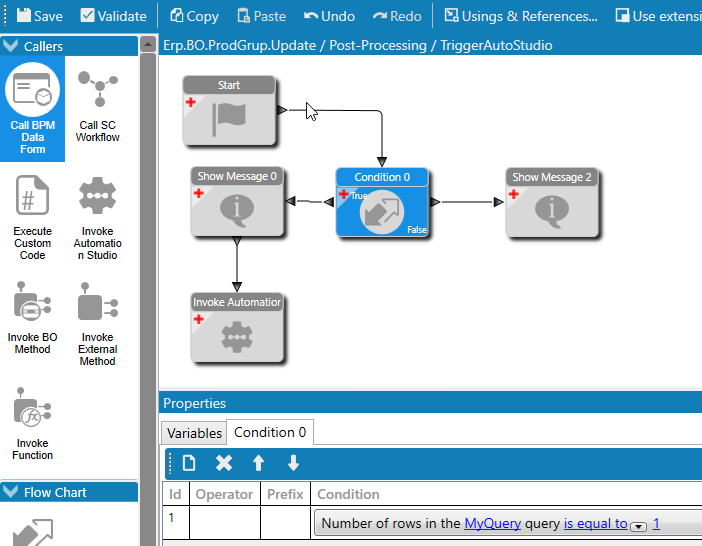This screenshot has height=546, width=702.
Task: Click the Start node output connector arrow
Action: point(282,110)
